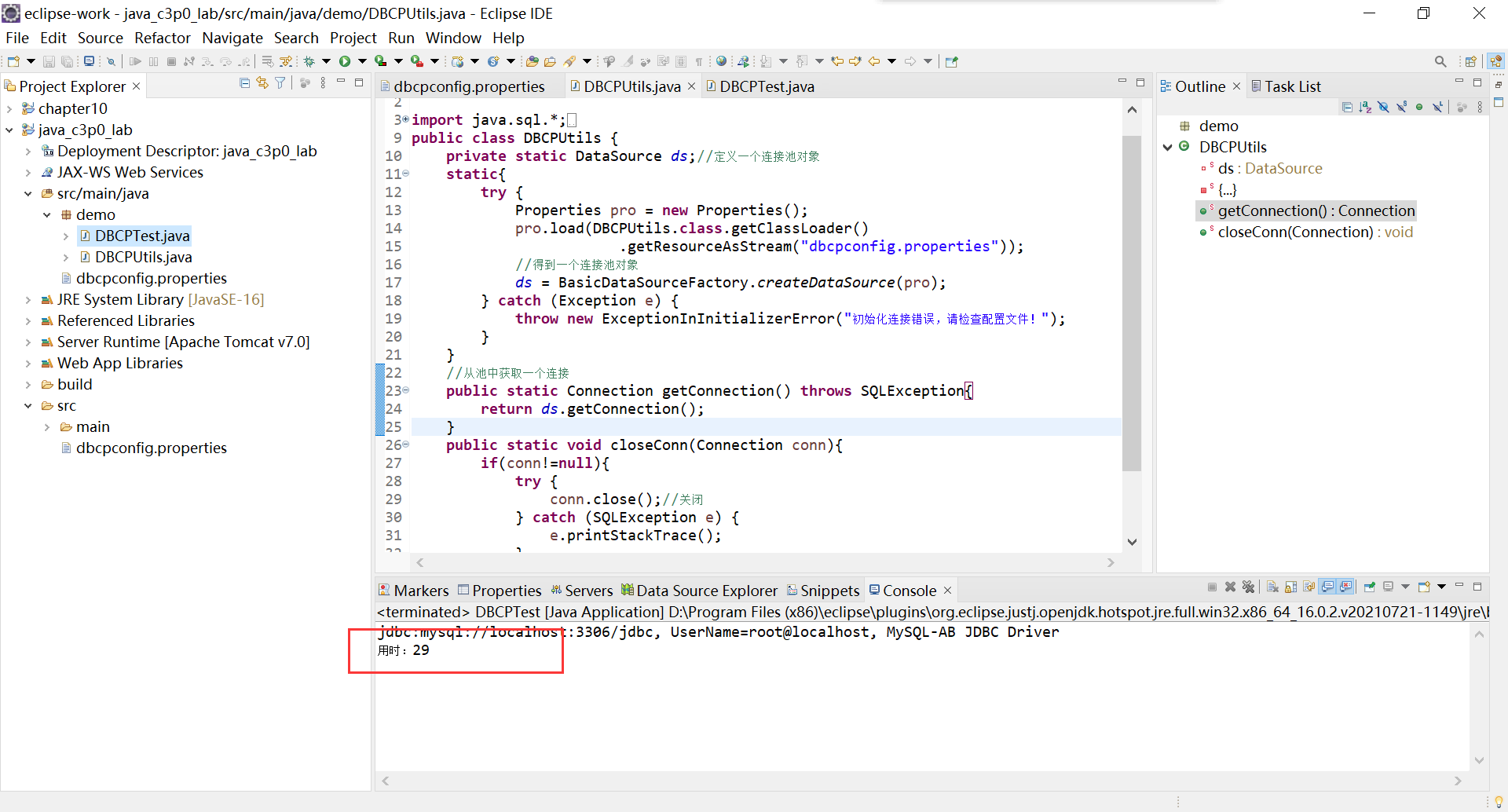Click the search magnifier icon near top right
This screenshot has height=812, width=1508.
pyautogui.click(x=1441, y=60)
